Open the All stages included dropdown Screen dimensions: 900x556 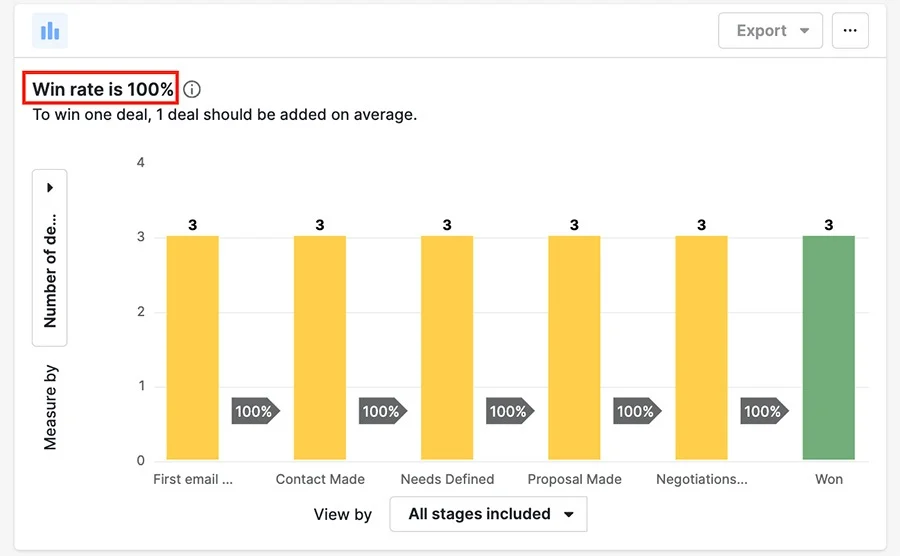click(x=488, y=514)
